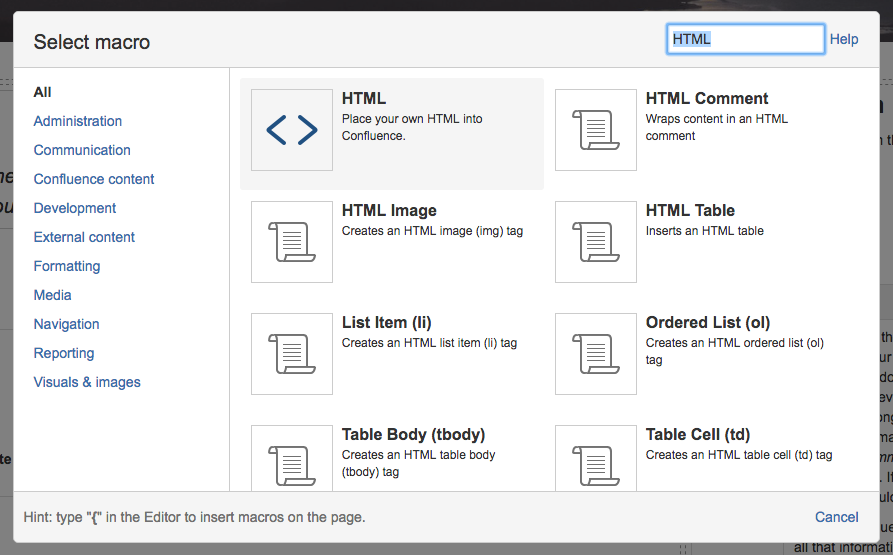Select the External content category
The image size is (893, 555).
84,237
